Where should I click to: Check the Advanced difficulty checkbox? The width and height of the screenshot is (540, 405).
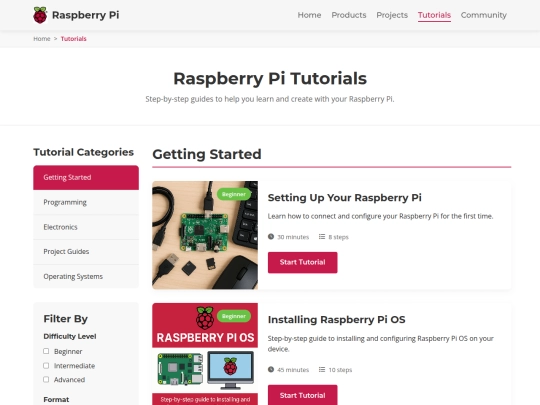(46, 380)
